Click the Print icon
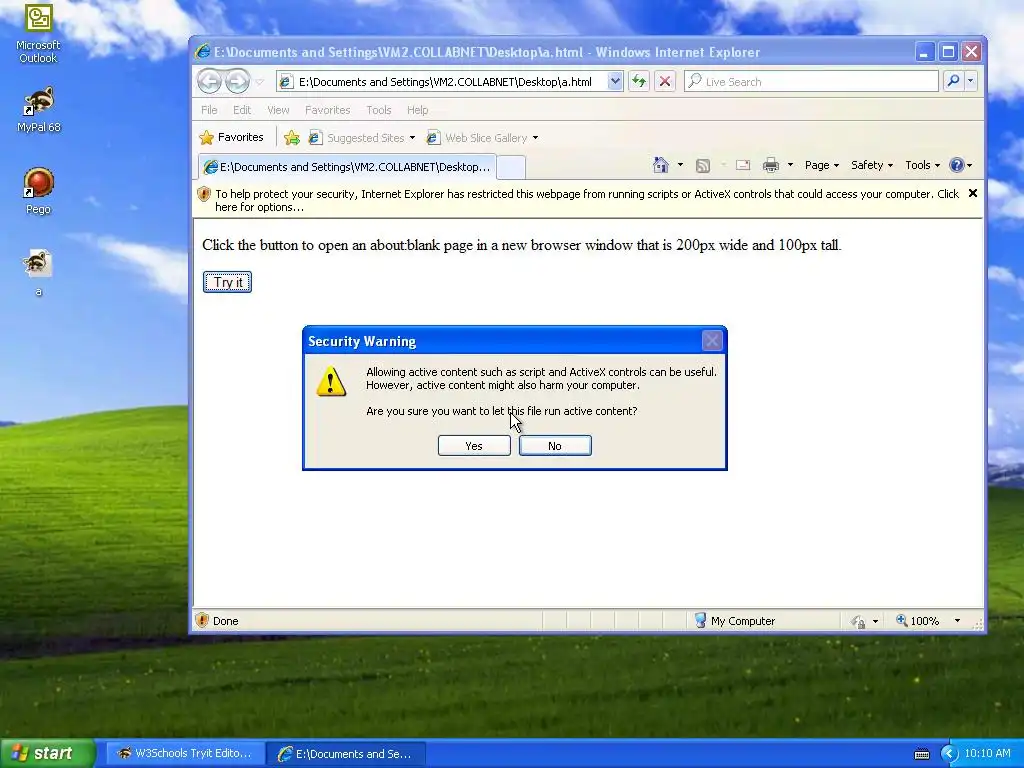This screenshot has width=1024, height=768. 771,165
